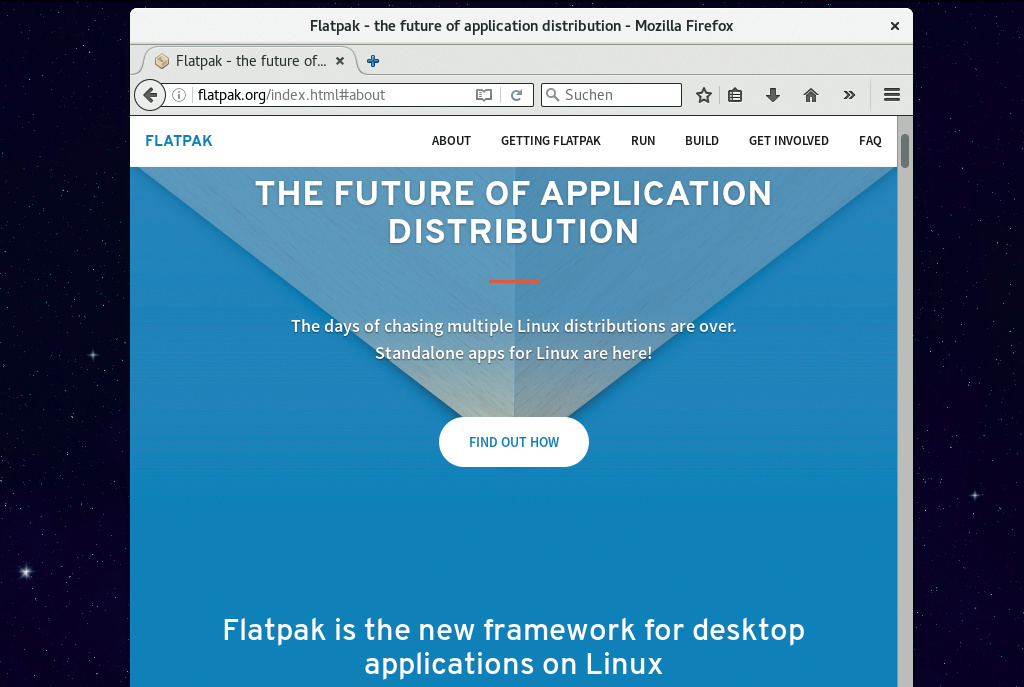Image resolution: width=1024 pixels, height=687 pixels.
Task: Close the Firefox window
Action: pyautogui.click(x=895, y=26)
